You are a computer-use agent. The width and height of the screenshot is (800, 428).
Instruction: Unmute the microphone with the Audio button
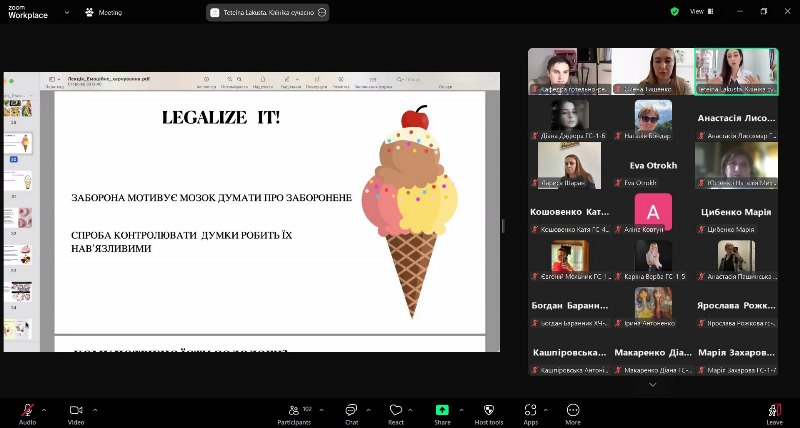click(x=27, y=410)
